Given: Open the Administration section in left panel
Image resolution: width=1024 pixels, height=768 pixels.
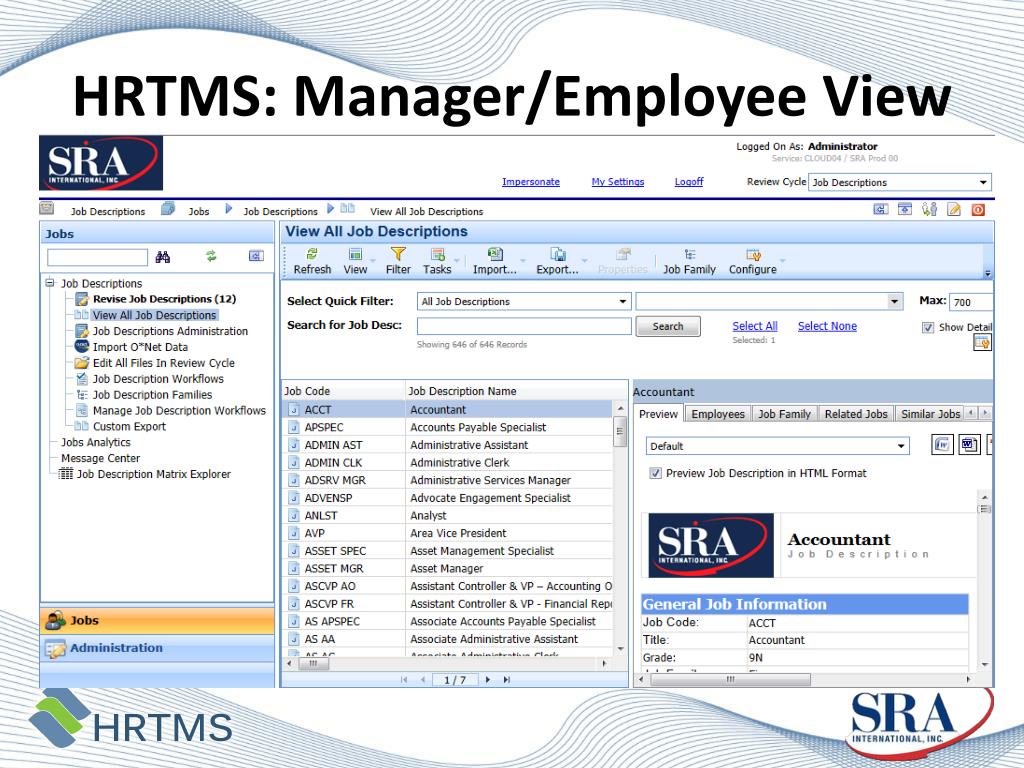Looking at the screenshot, I should tap(157, 648).
